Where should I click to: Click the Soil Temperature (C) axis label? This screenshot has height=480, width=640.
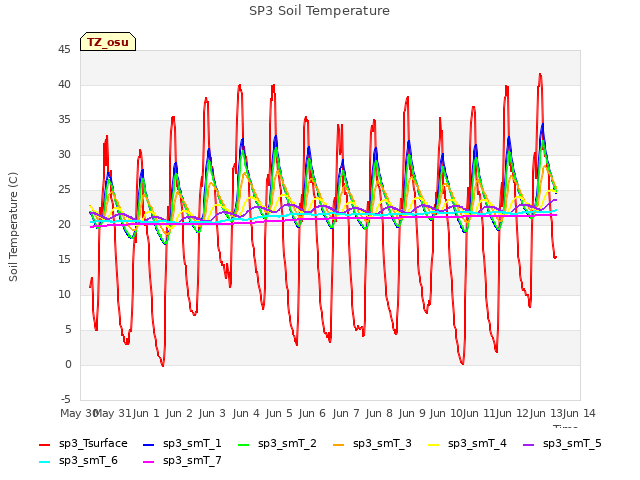coord(13,227)
